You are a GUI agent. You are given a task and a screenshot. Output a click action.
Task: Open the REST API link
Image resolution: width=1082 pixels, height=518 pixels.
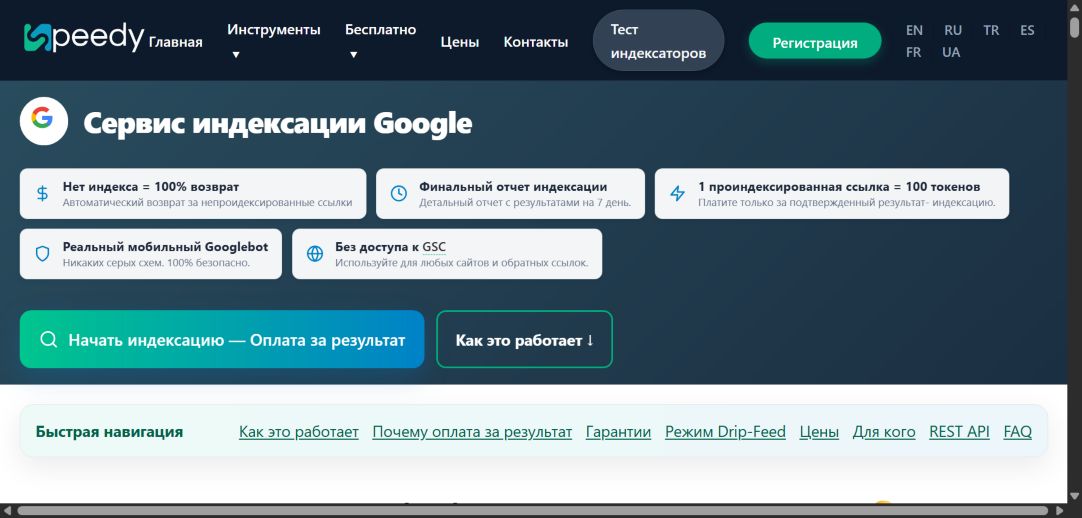tap(959, 432)
